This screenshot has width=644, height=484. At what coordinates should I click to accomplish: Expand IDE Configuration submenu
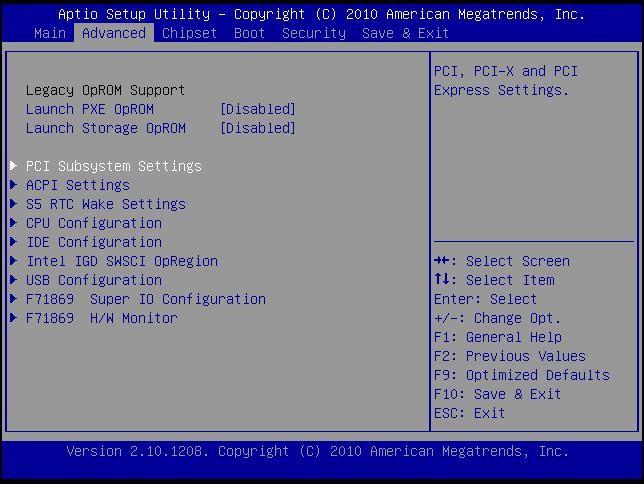coord(93,242)
